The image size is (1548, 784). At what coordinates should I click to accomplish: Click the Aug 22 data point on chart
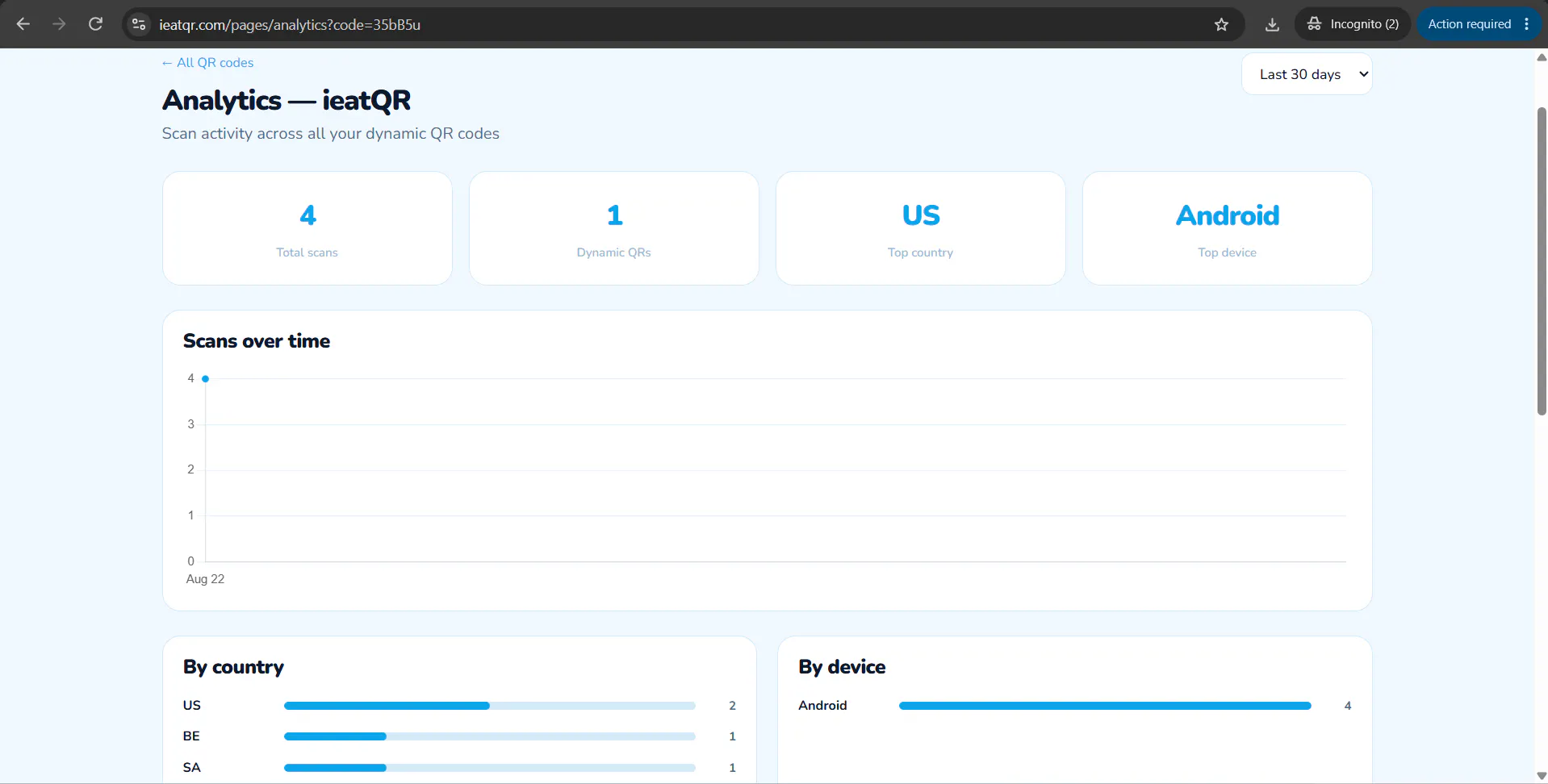206,378
